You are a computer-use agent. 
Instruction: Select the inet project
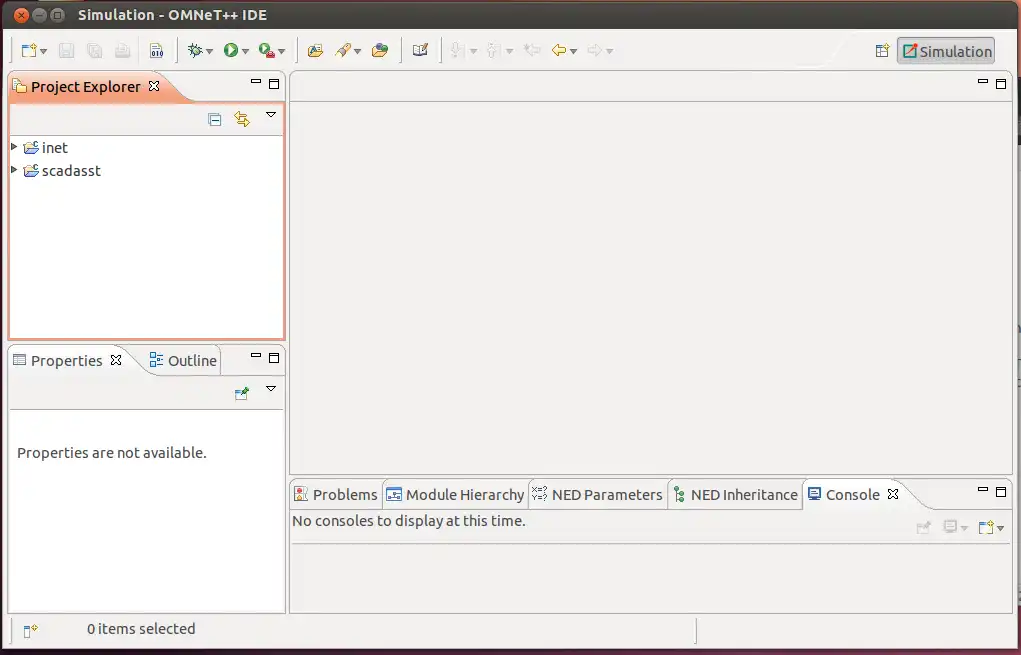point(46,148)
